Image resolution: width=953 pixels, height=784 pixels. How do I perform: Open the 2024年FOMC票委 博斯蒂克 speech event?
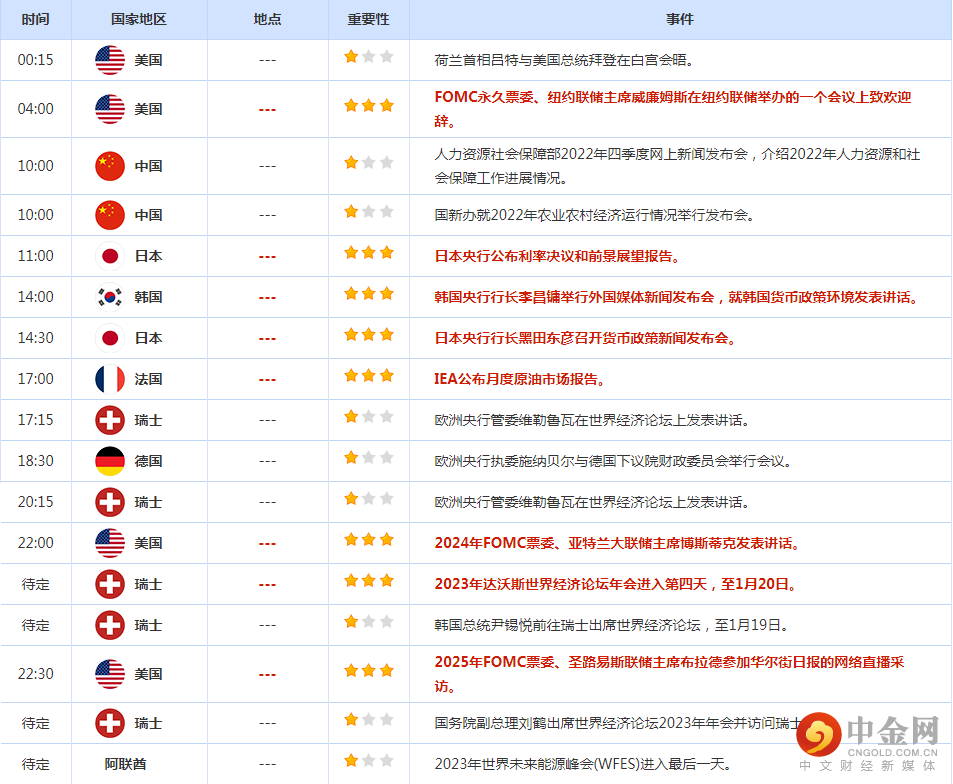pos(616,543)
